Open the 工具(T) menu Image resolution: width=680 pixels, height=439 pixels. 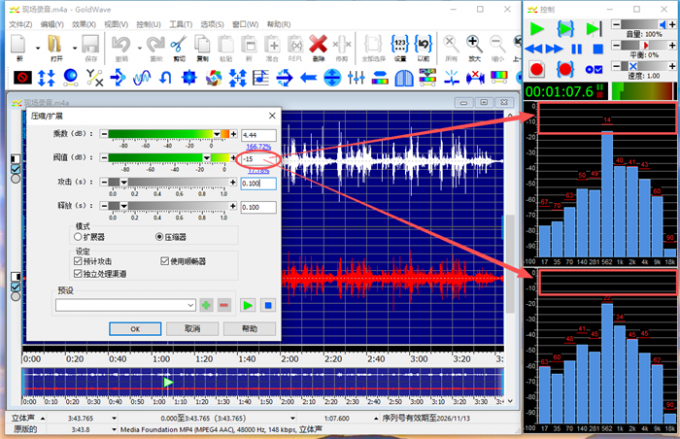[x=180, y=23]
